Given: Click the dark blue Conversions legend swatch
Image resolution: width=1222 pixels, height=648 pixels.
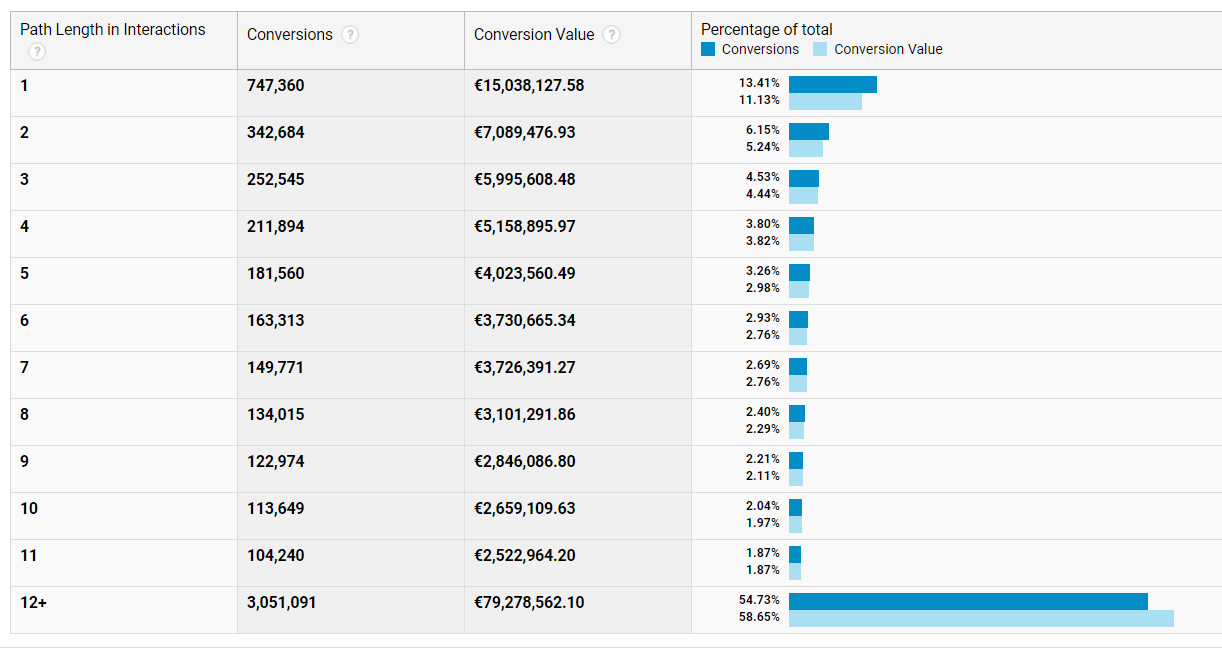Looking at the screenshot, I should pos(708,49).
